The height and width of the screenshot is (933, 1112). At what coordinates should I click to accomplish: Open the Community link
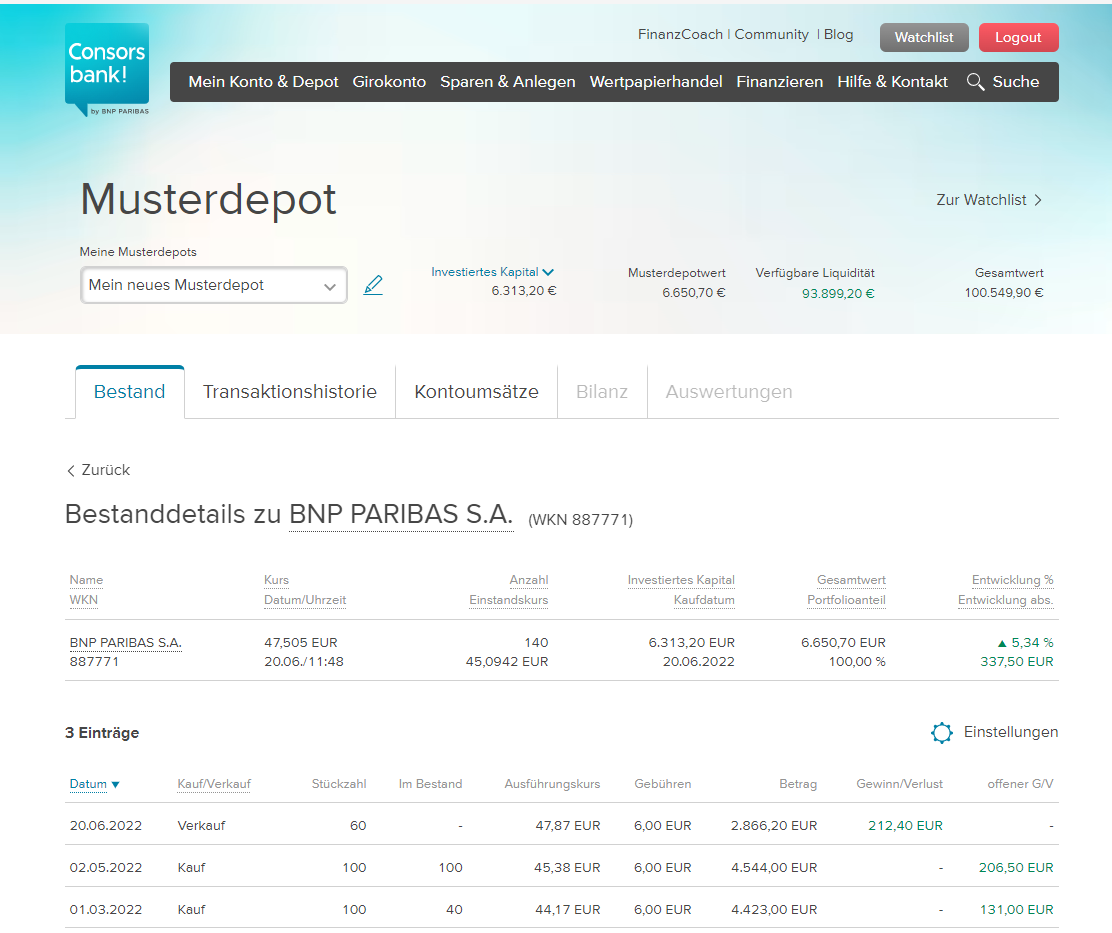click(x=772, y=35)
